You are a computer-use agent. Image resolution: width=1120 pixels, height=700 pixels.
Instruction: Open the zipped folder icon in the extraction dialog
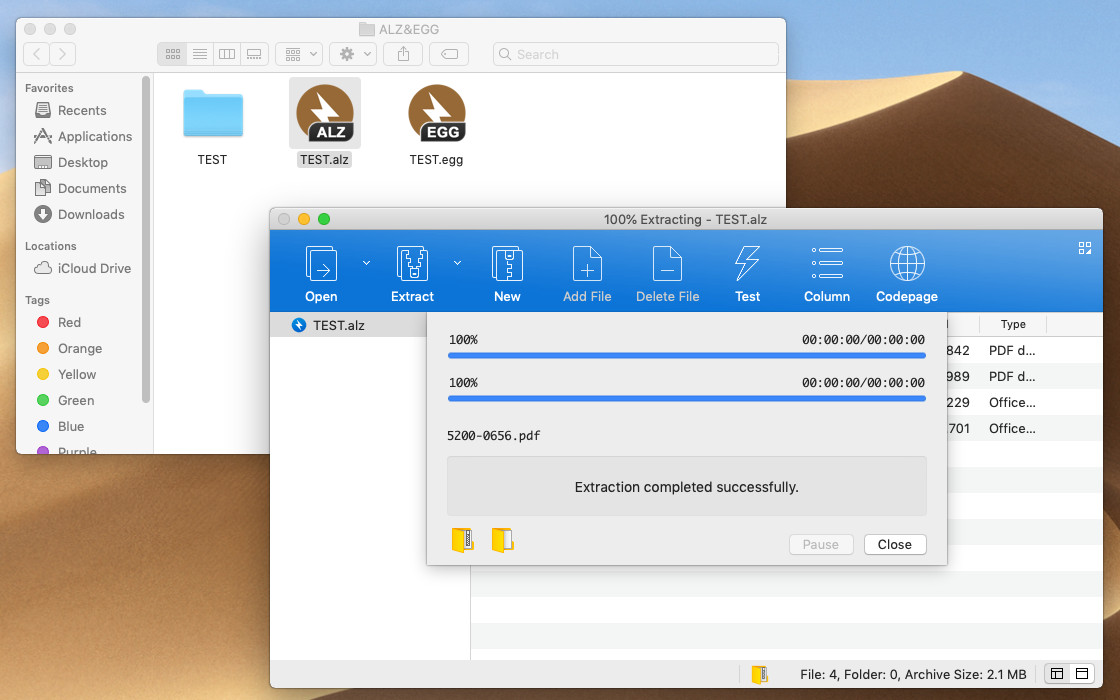[x=462, y=541]
